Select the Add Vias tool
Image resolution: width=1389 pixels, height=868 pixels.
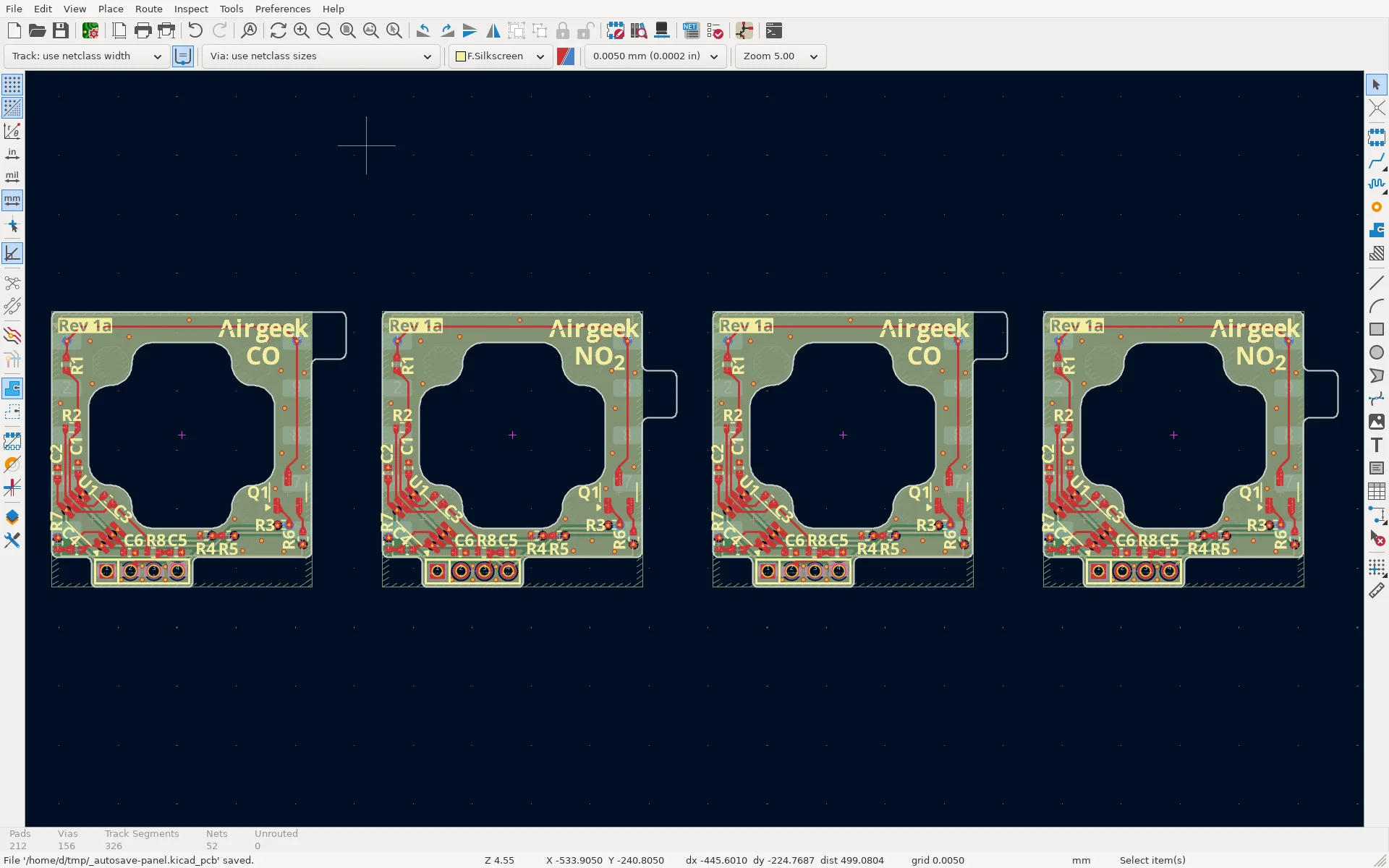[1377, 207]
